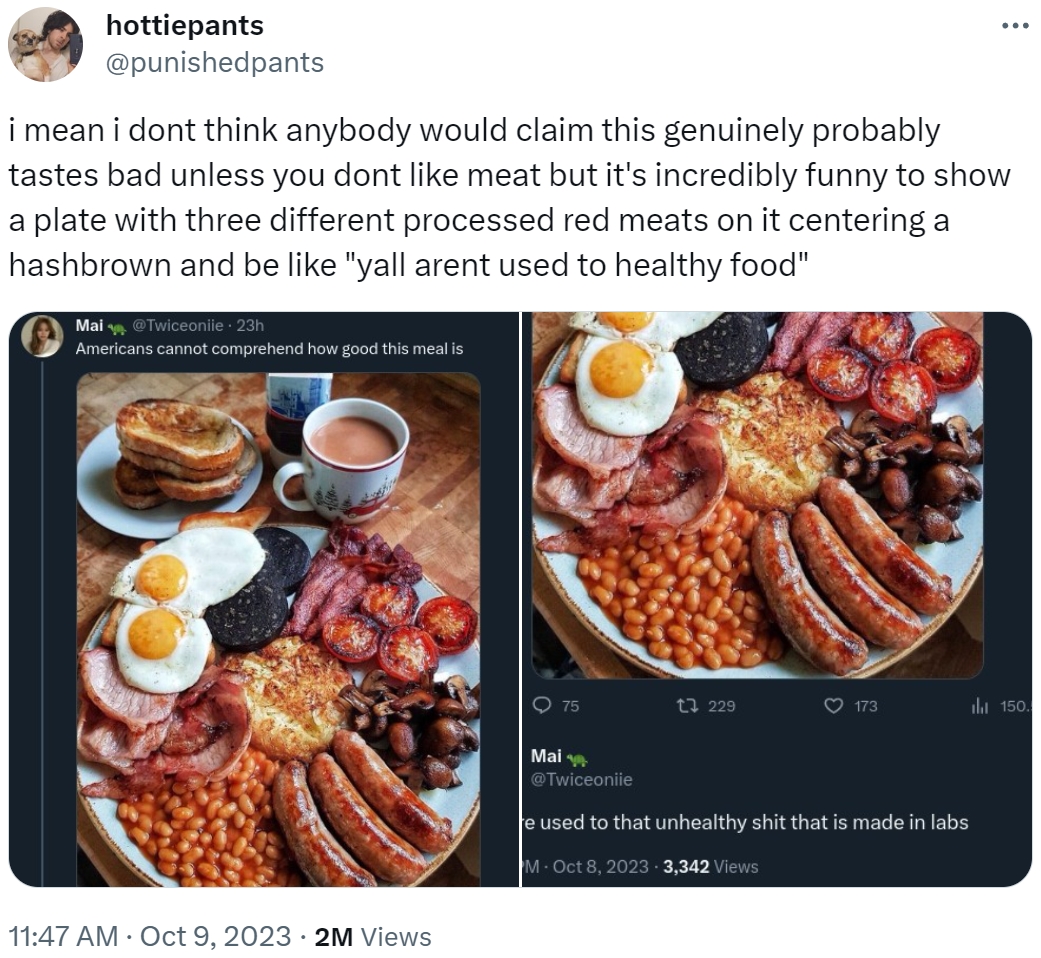Click the @Twiceoniie handle below Mai on right
Image resolution: width=1041 pixels, height=958 pixels.
click(582, 779)
